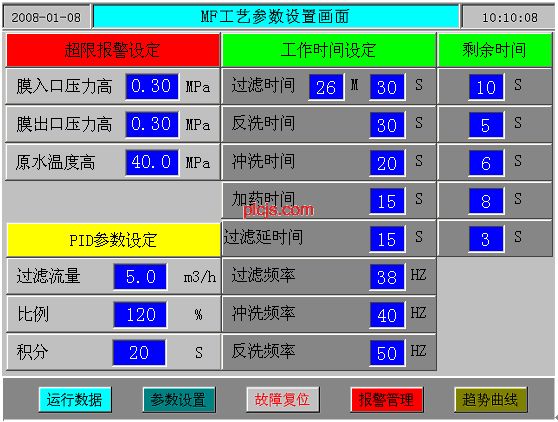This screenshot has height=422, width=558.
Task: Select the 膜出口压力高 setpoint box
Action: pyautogui.click(x=152, y=125)
